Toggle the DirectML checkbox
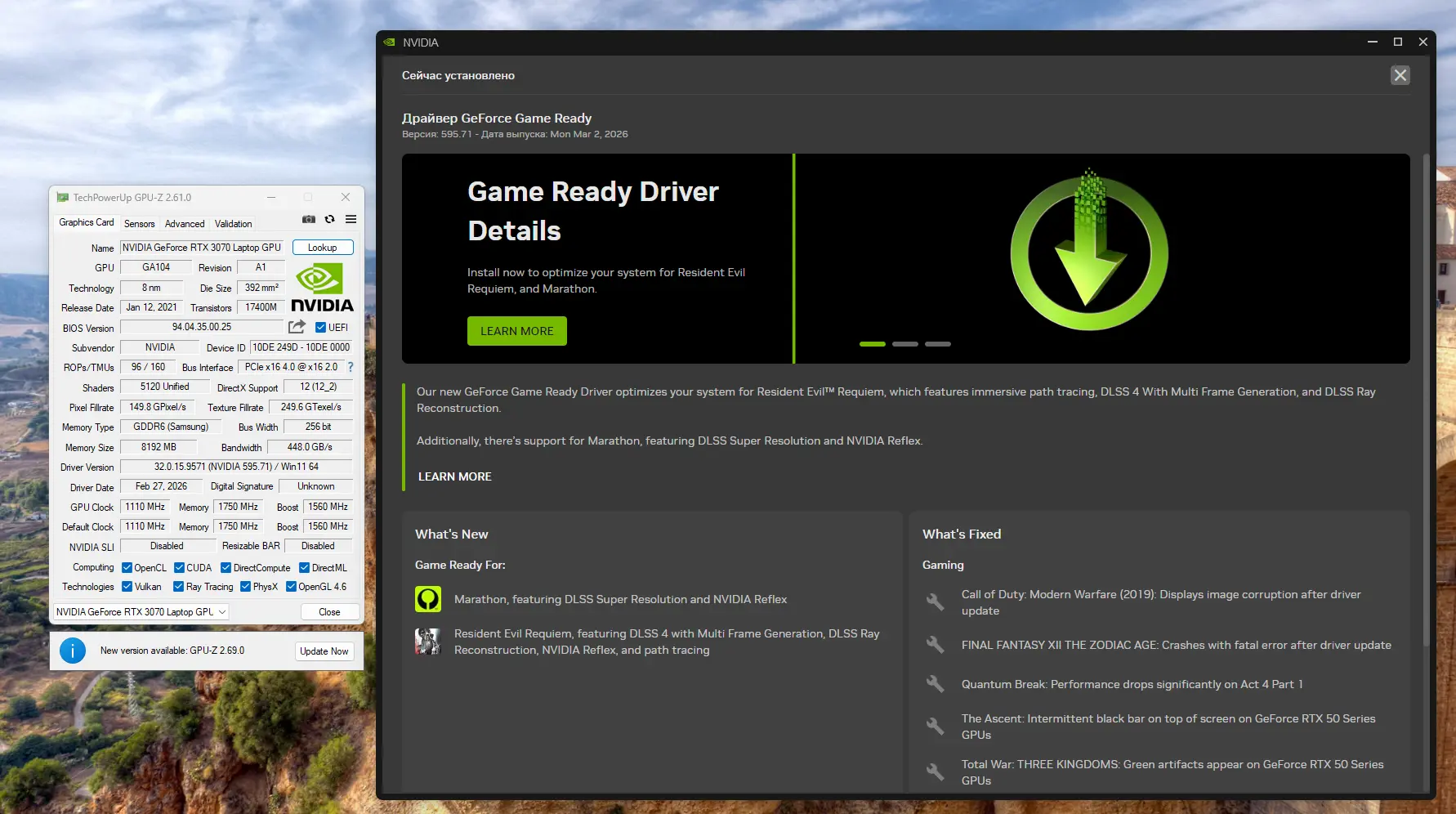Viewport: 1456px width, 814px height. [304, 568]
